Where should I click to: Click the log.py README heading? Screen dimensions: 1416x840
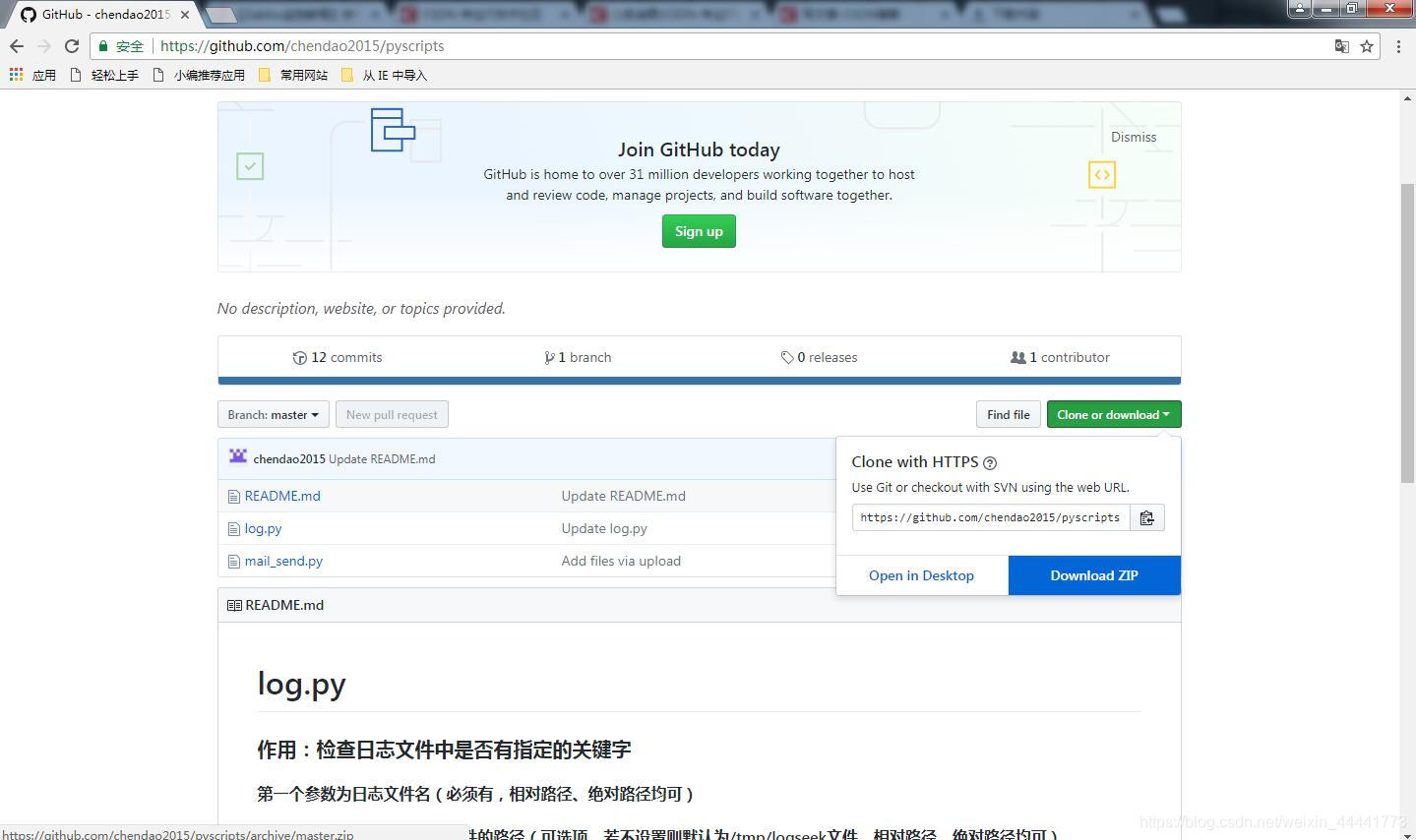pos(301,684)
